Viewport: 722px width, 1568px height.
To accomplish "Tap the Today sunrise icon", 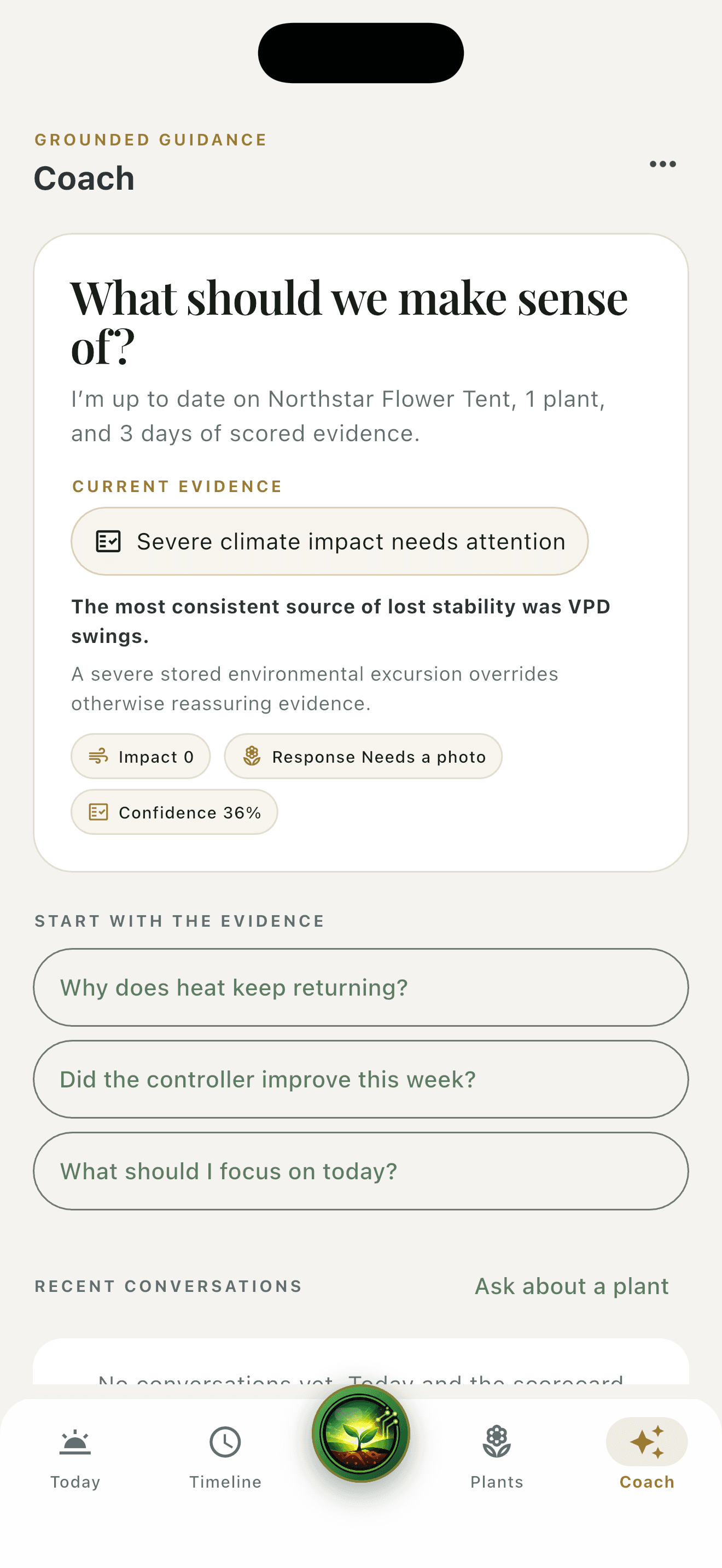I will pyautogui.click(x=75, y=1442).
